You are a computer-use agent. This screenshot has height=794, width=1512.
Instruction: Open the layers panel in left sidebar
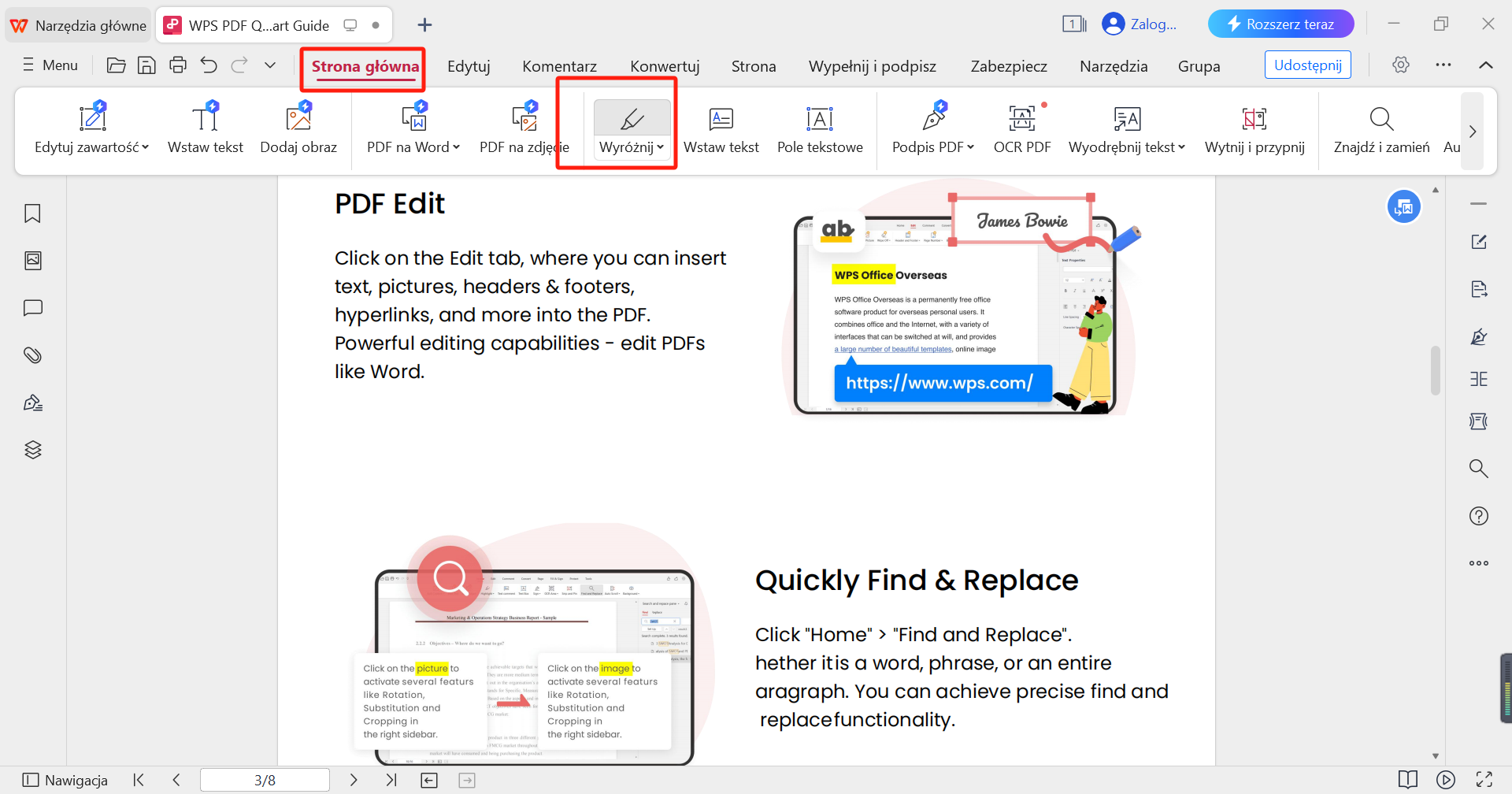[32, 450]
